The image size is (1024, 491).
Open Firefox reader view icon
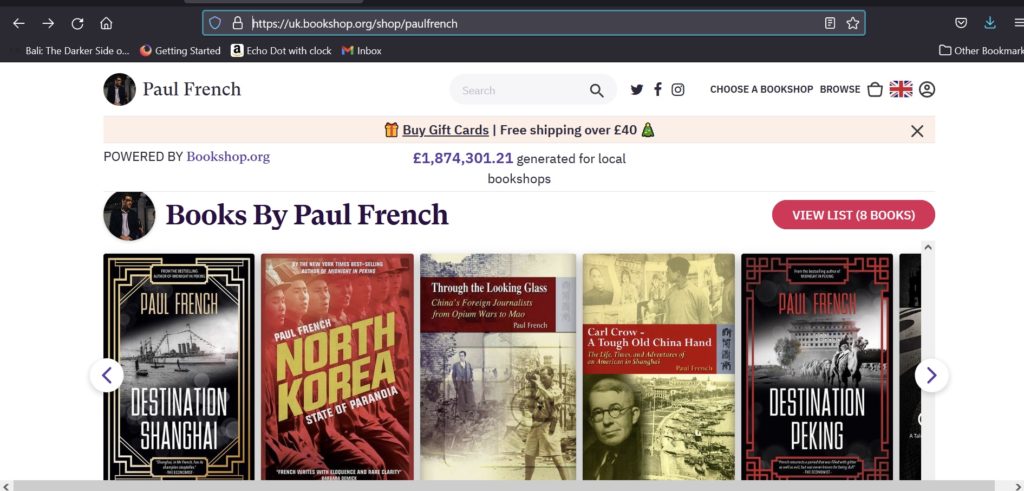click(830, 23)
